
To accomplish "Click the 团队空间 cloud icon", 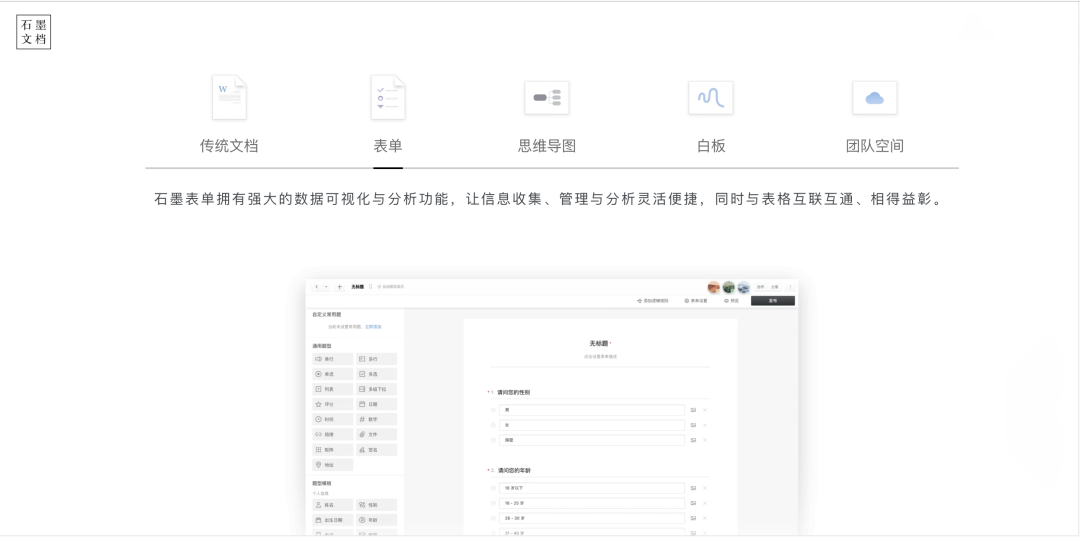I will click(x=875, y=98).
